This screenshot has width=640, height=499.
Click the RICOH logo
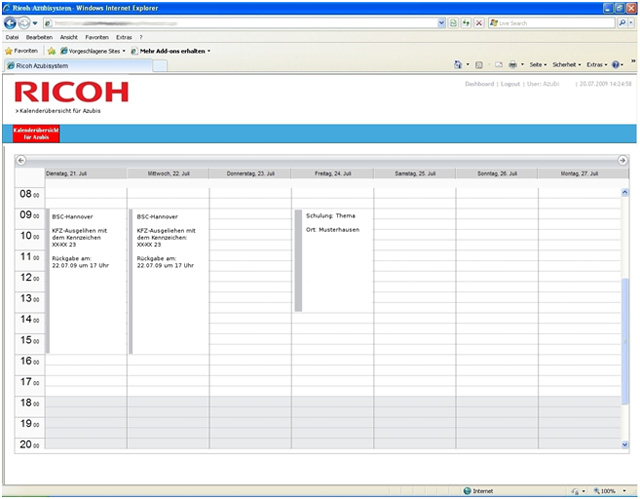point(71,91)
